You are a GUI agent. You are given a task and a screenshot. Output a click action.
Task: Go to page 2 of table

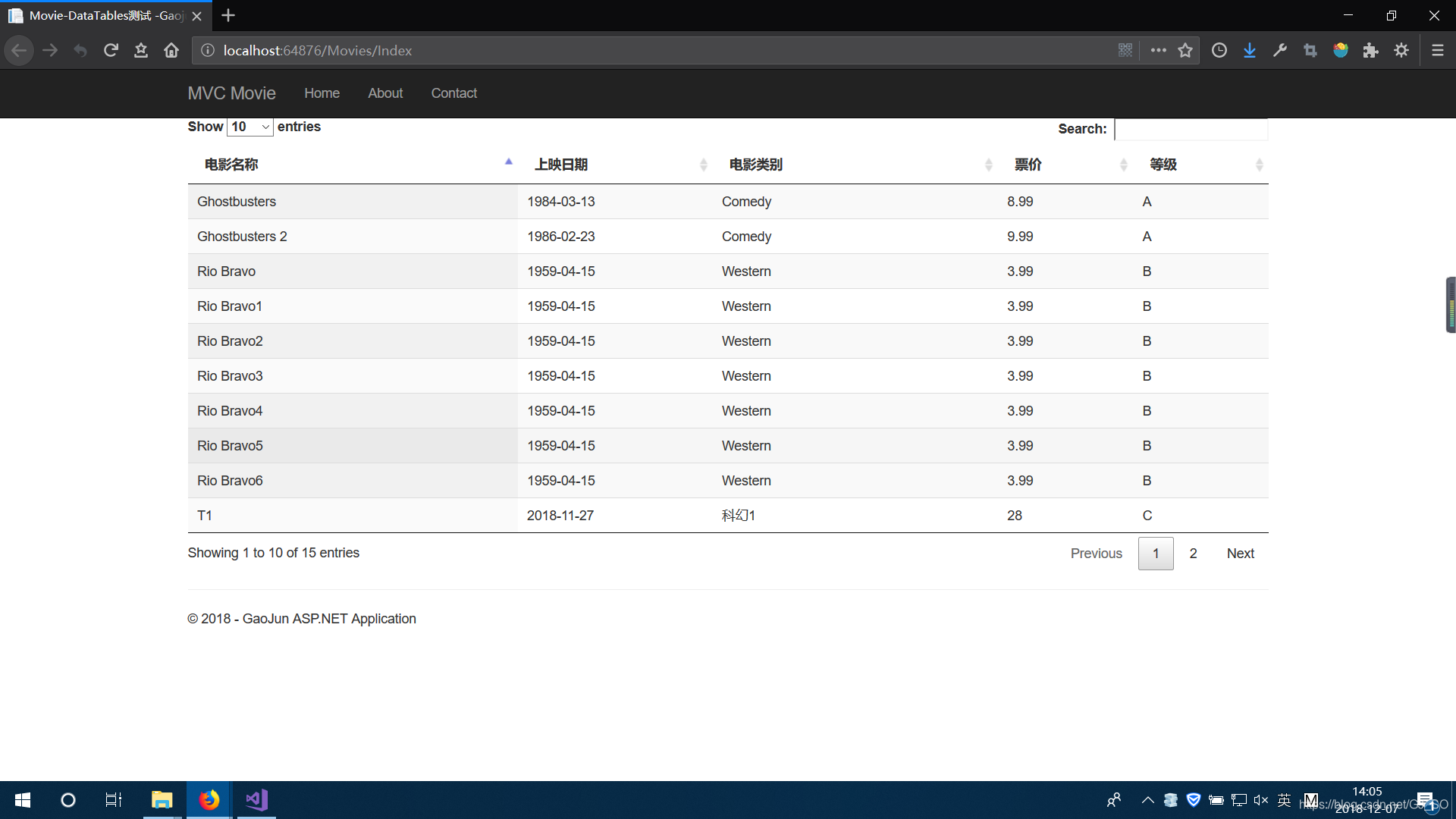click(1193, 554)
